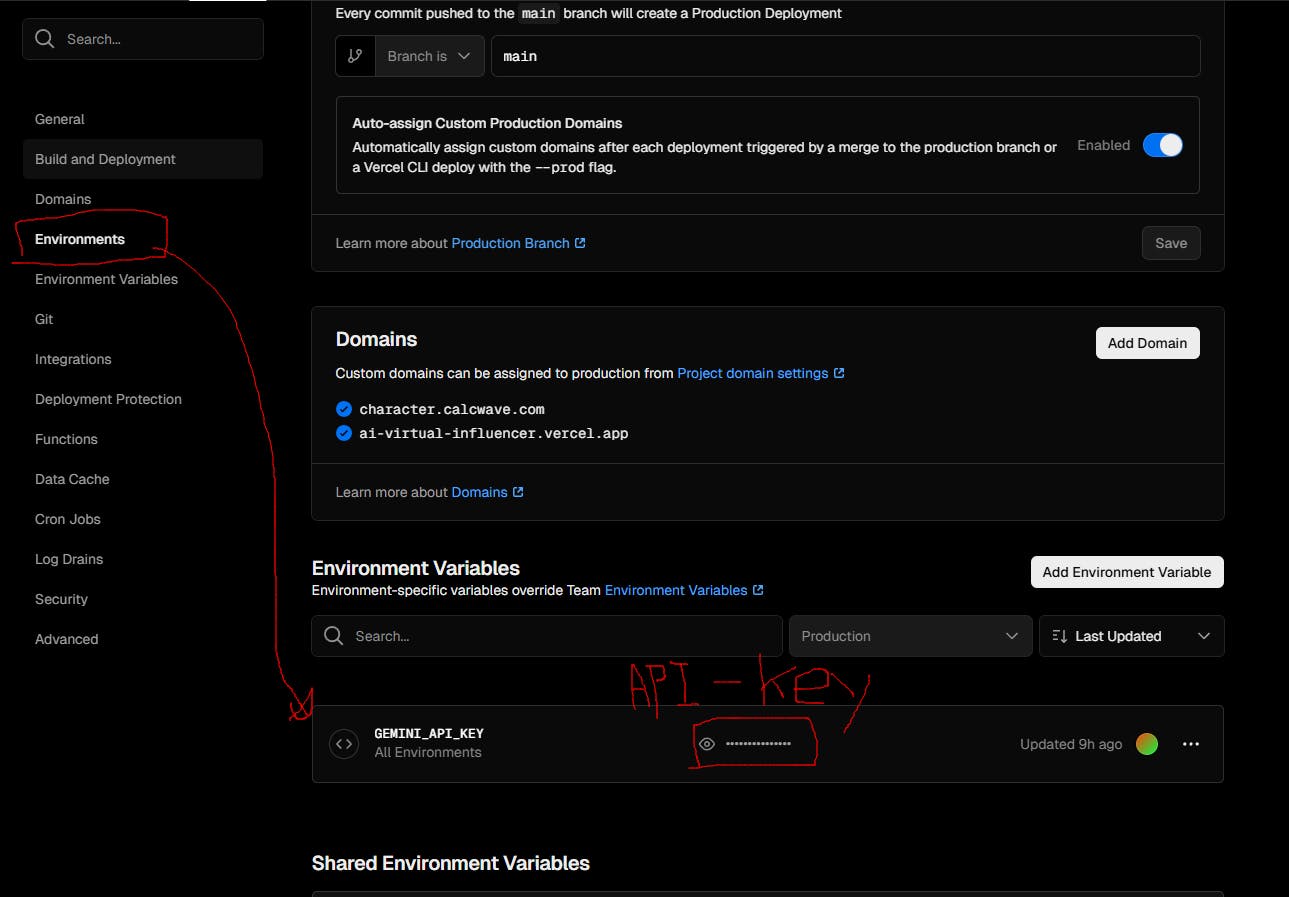Click the 'Shared Environment Variables' heading
This screenshot has width=1289, height=897.
point(451,863)
